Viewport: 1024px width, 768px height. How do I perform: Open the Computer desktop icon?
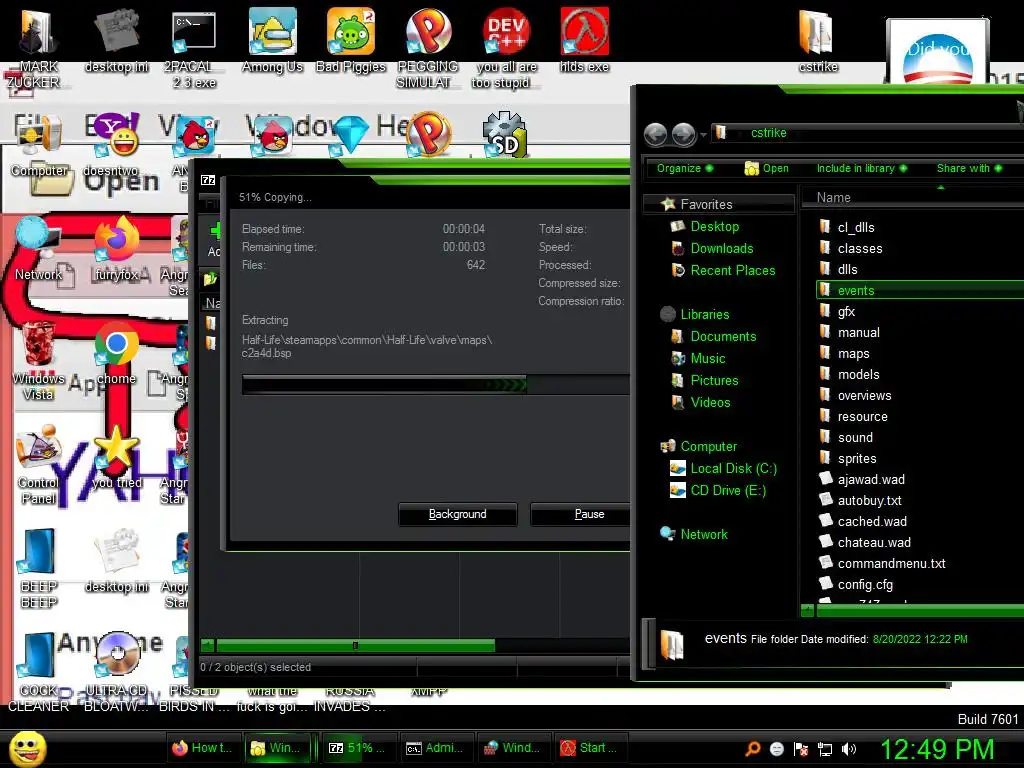click(x=39, y=147)
